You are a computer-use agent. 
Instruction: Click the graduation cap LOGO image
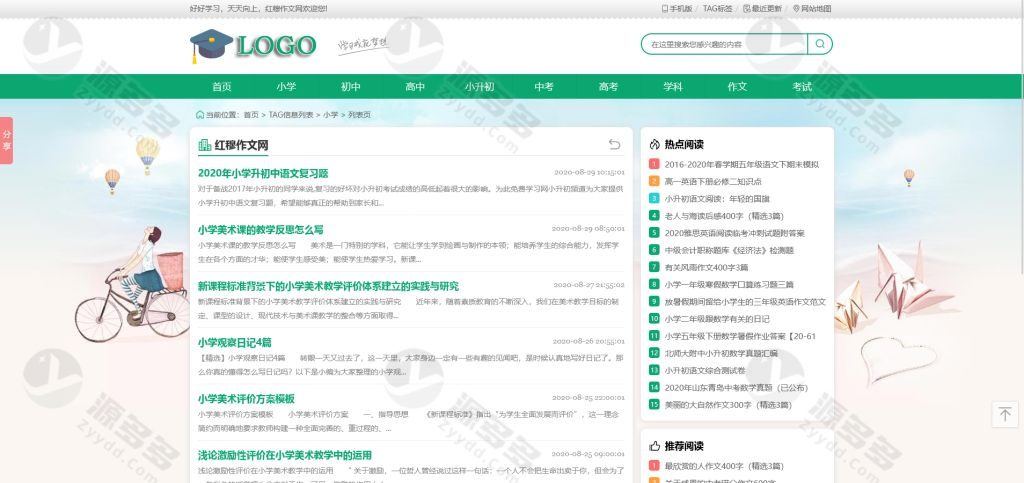click(253, 45)
